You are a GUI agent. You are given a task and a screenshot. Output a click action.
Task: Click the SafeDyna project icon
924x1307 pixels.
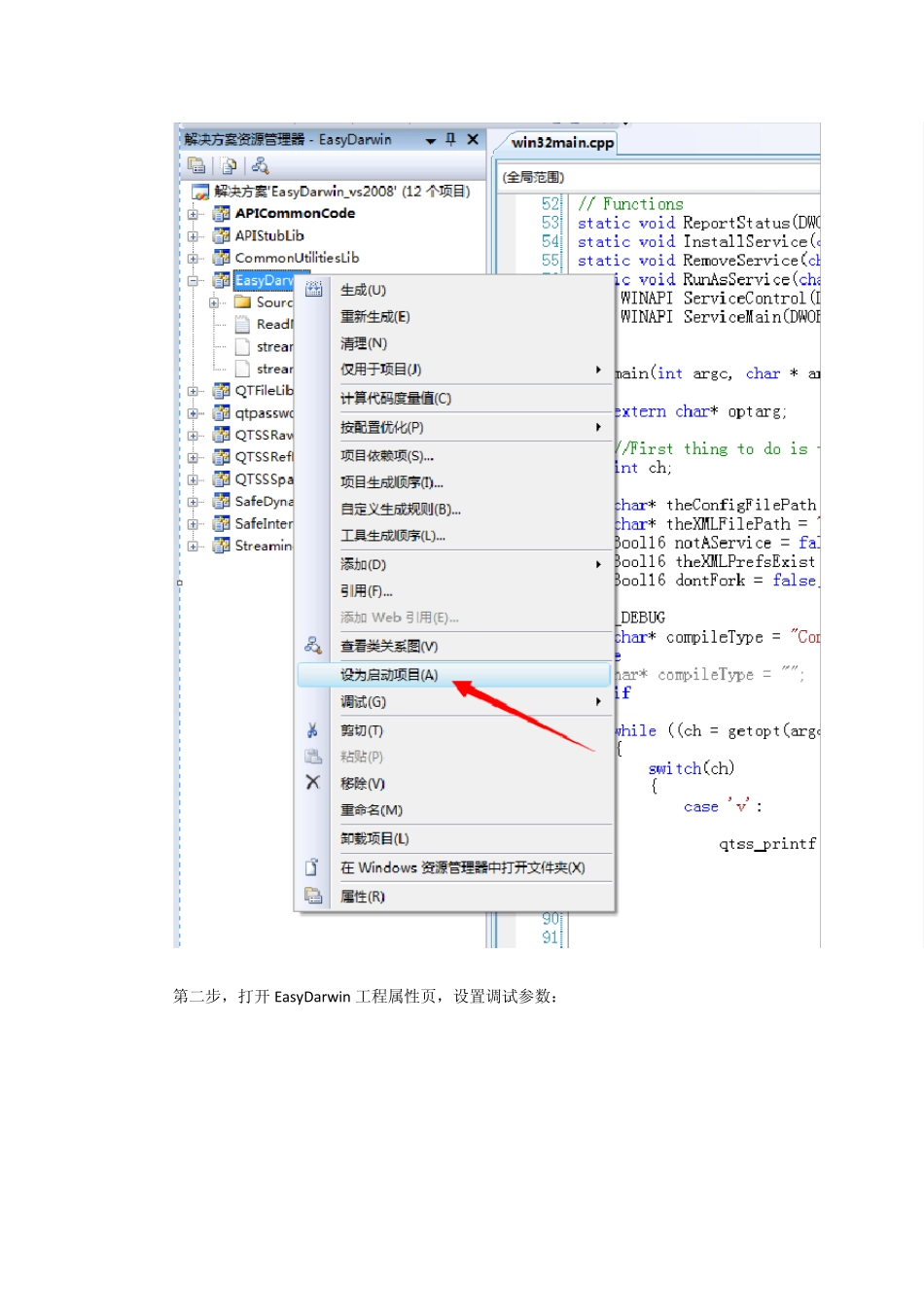[222, 501]
